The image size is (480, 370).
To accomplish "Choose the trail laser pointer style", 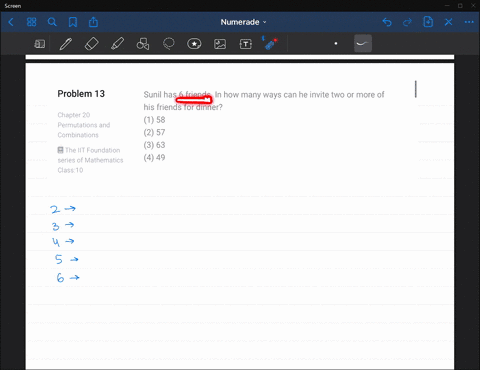I will [363, 43].
